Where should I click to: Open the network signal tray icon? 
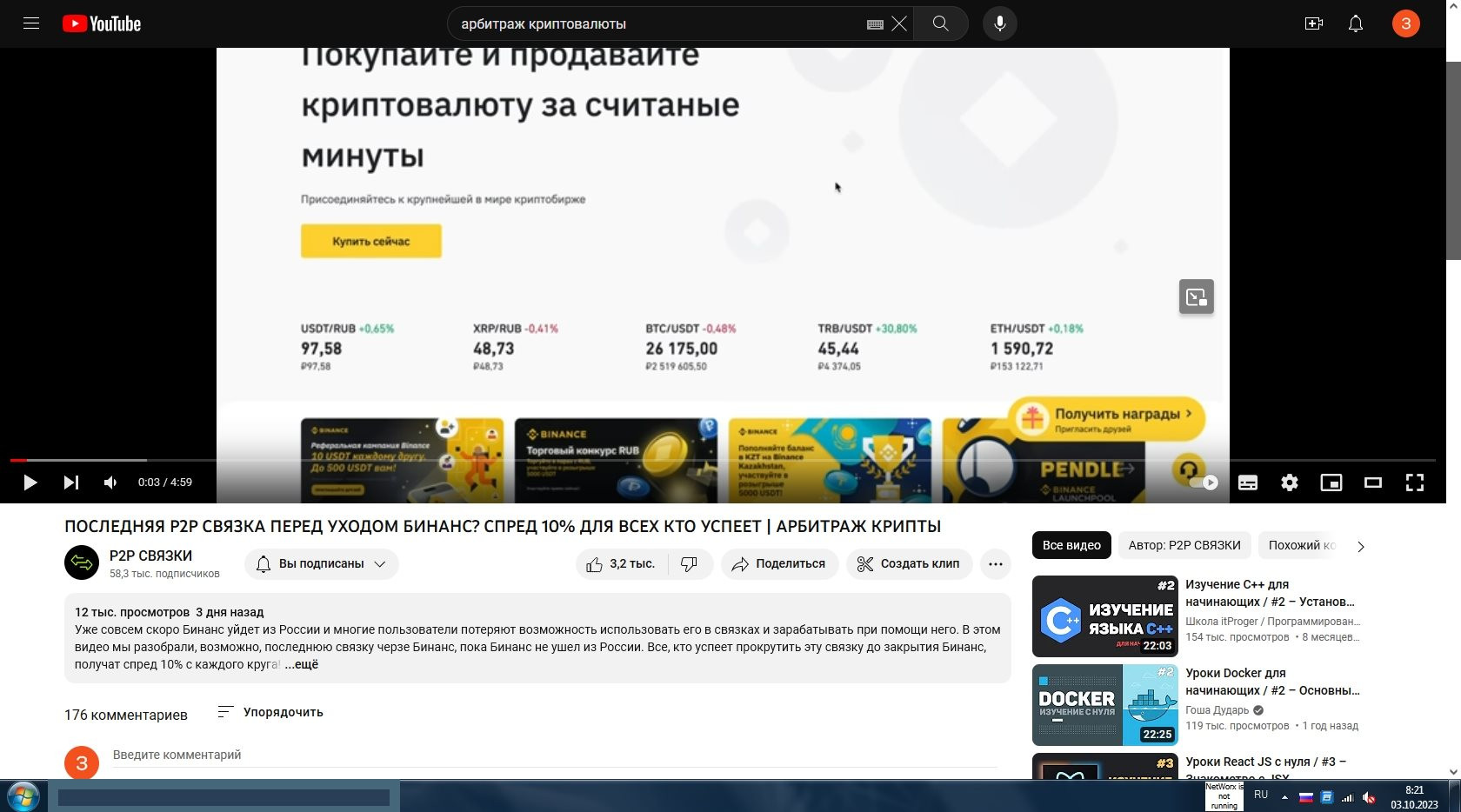tap(1348, 797)
